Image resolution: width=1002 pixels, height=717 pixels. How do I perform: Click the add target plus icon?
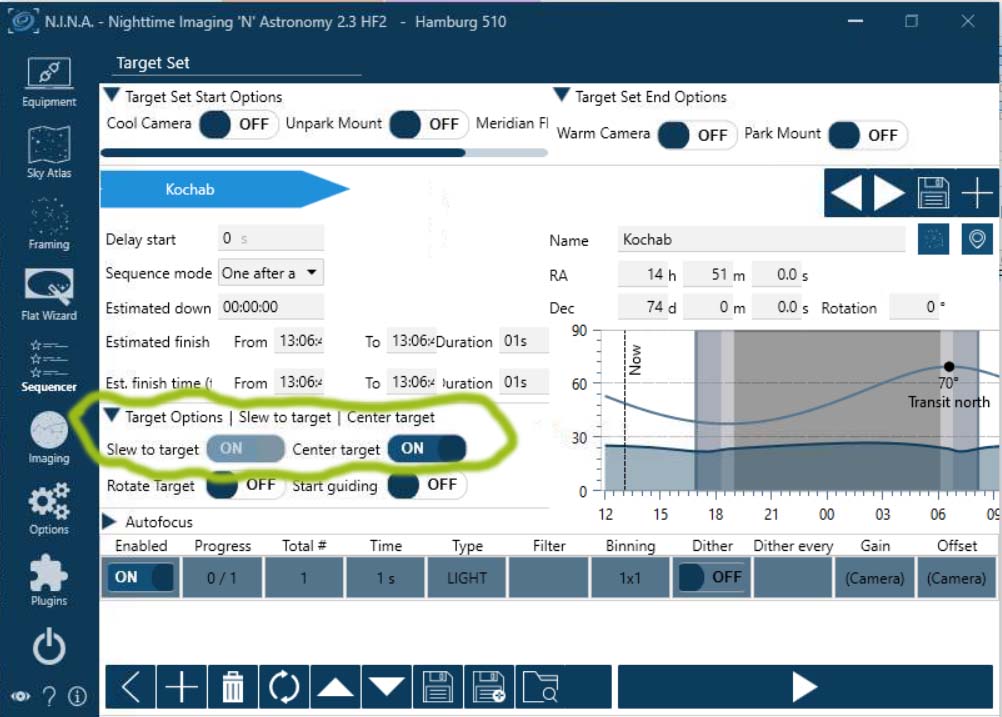976,193
